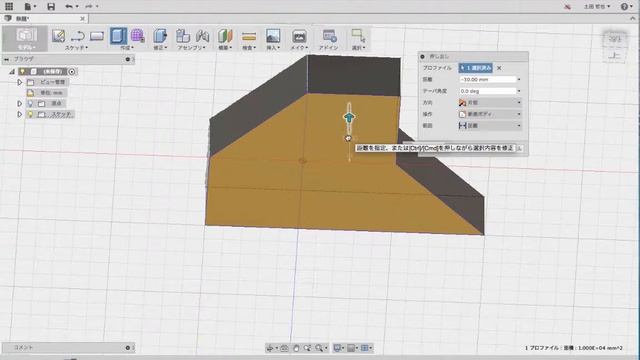Expand the スケッチ folder node

(x=19, y=114)
